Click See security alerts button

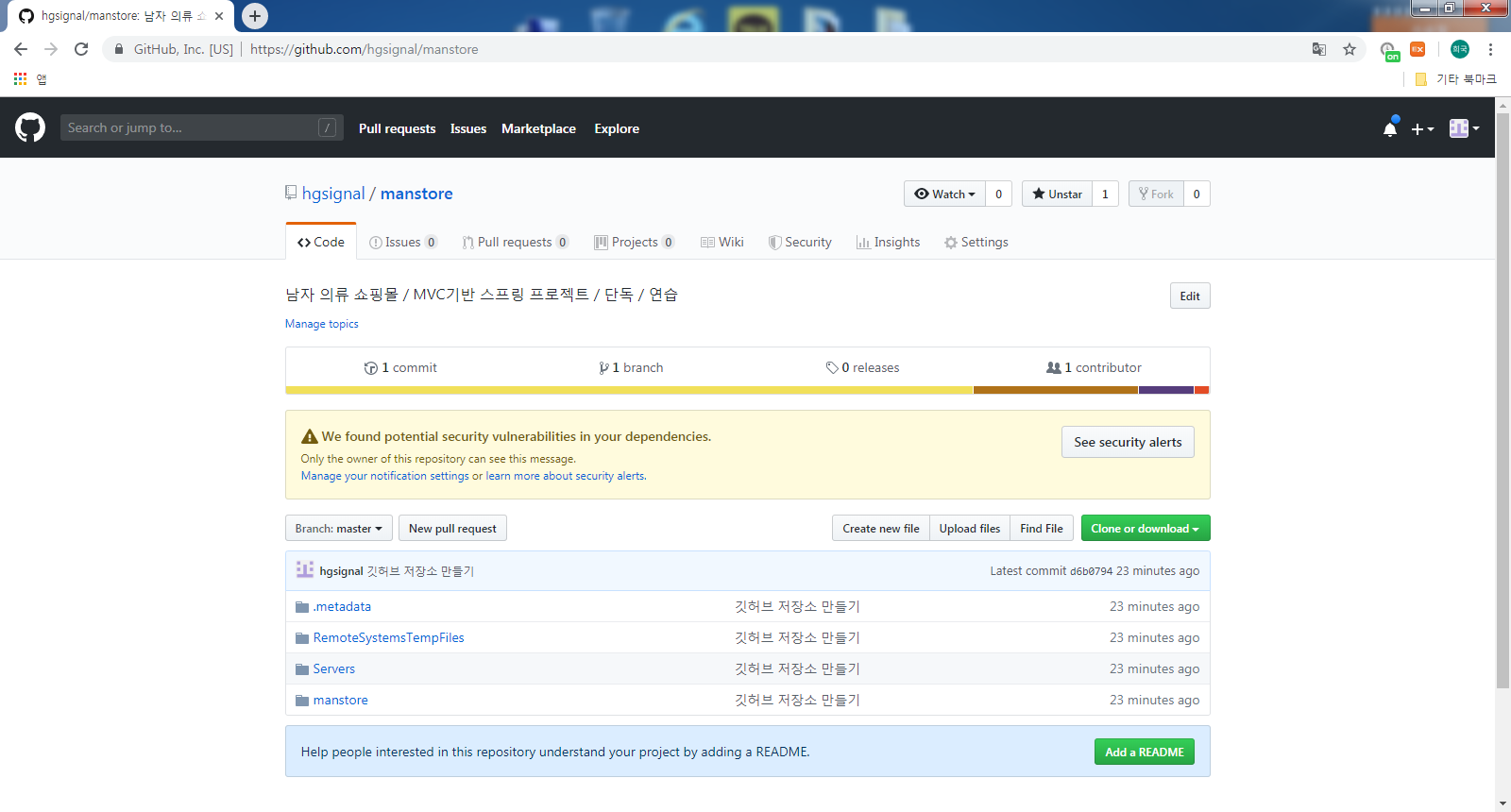pyautogui.click(x=1128, y=442)
